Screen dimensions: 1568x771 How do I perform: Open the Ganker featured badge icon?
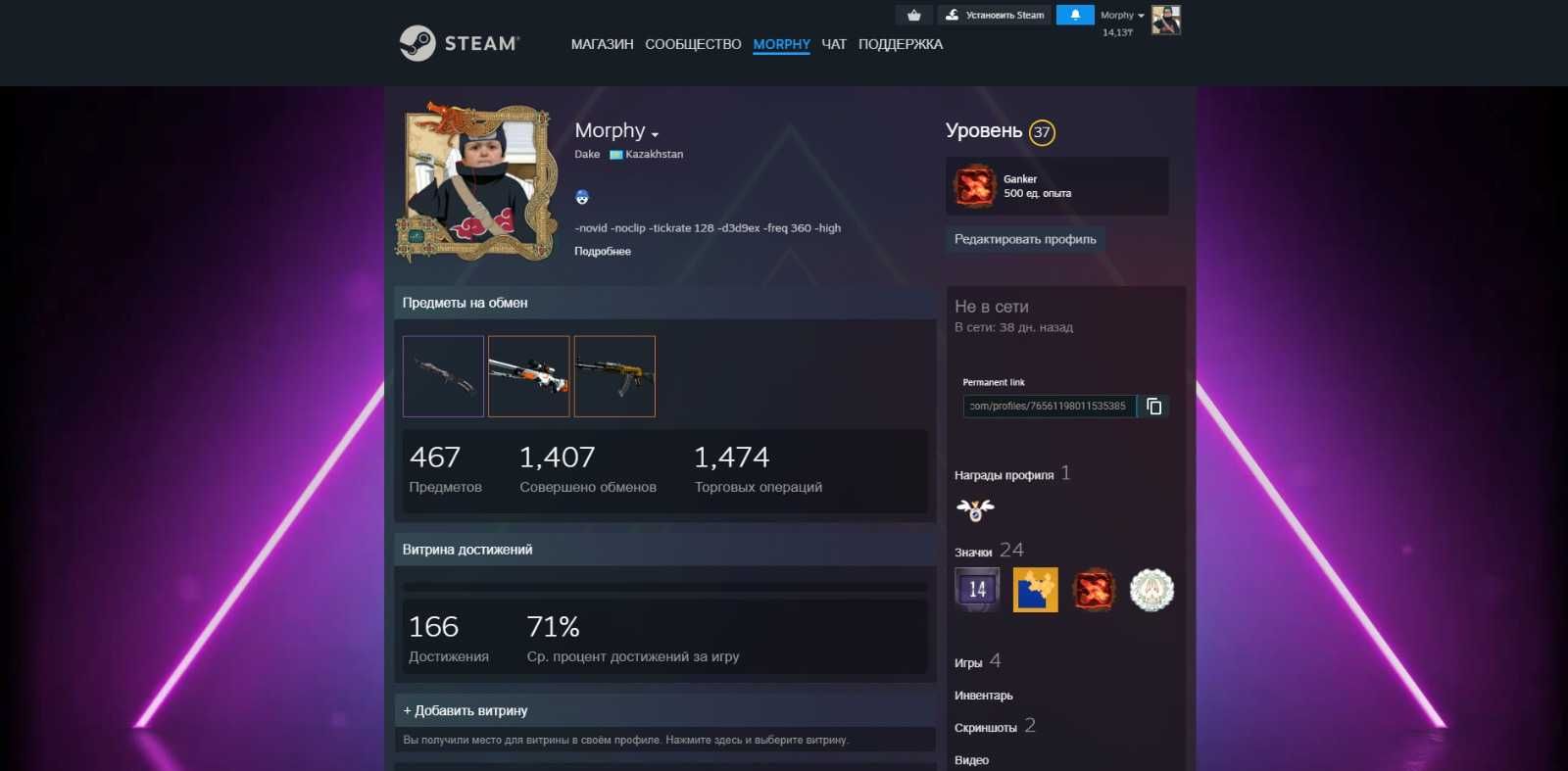(x=975, y=186)
